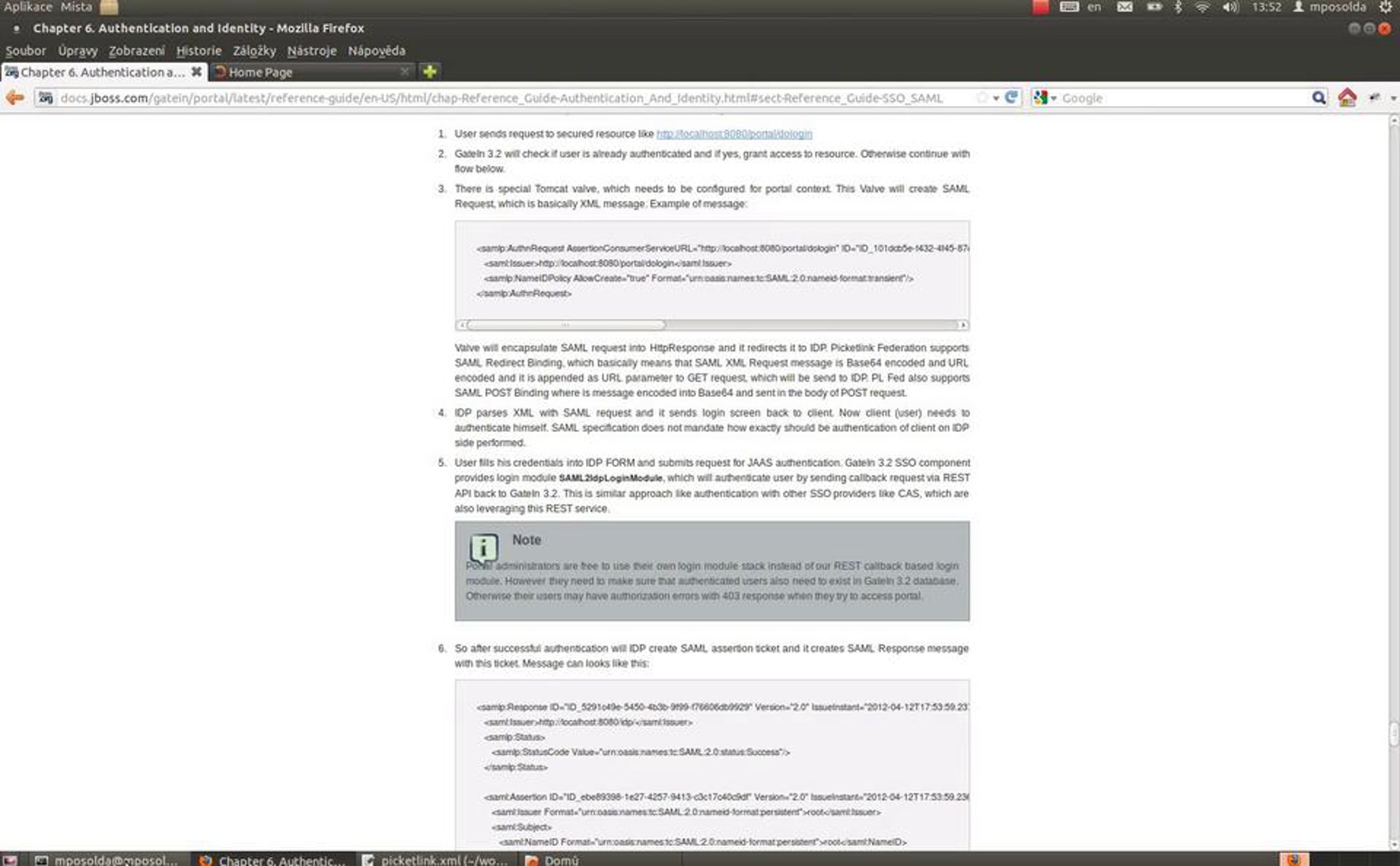
Task: Click the Note heading in the grey box
Action: point(526,540)
